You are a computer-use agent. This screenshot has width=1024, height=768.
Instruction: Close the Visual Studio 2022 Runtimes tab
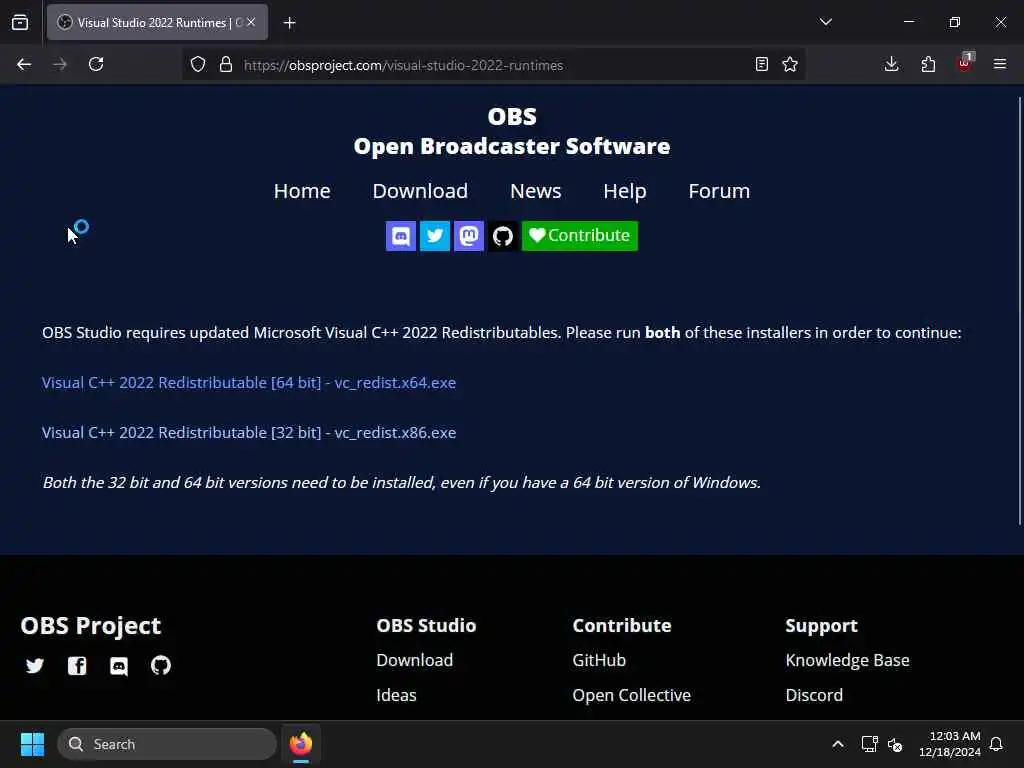[251, 22]
